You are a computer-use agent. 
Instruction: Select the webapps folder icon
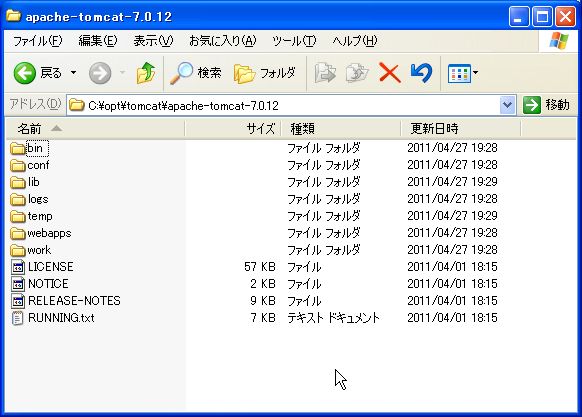pos(17,234)
